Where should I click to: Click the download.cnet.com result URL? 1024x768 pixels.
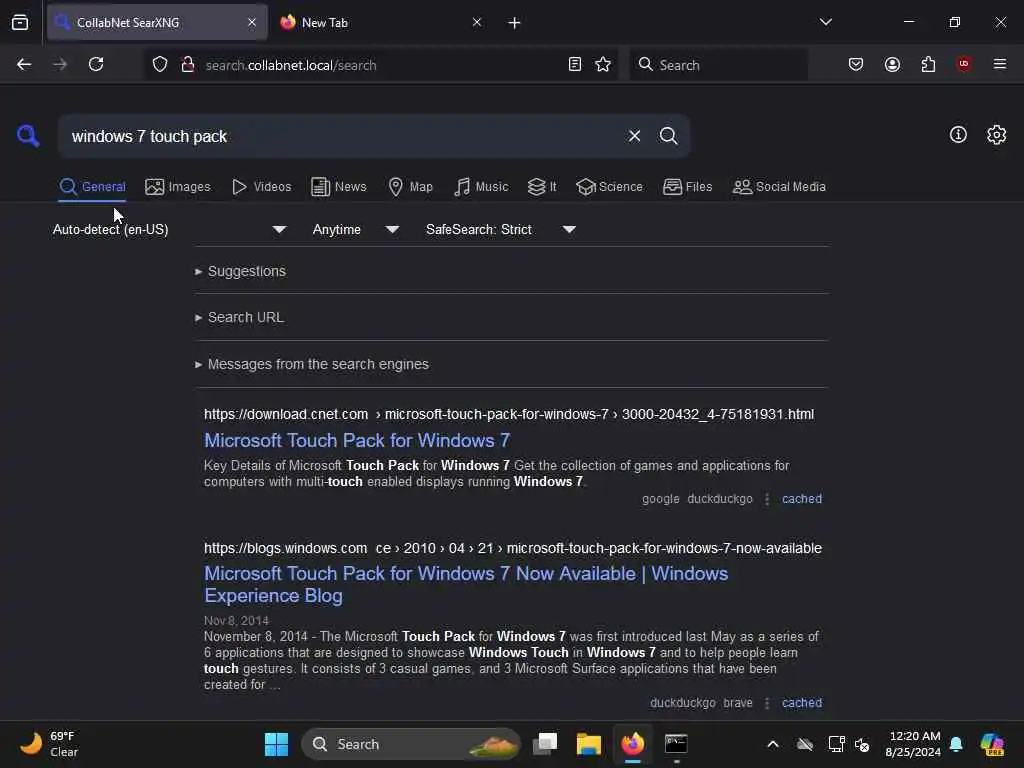[509, 415]
